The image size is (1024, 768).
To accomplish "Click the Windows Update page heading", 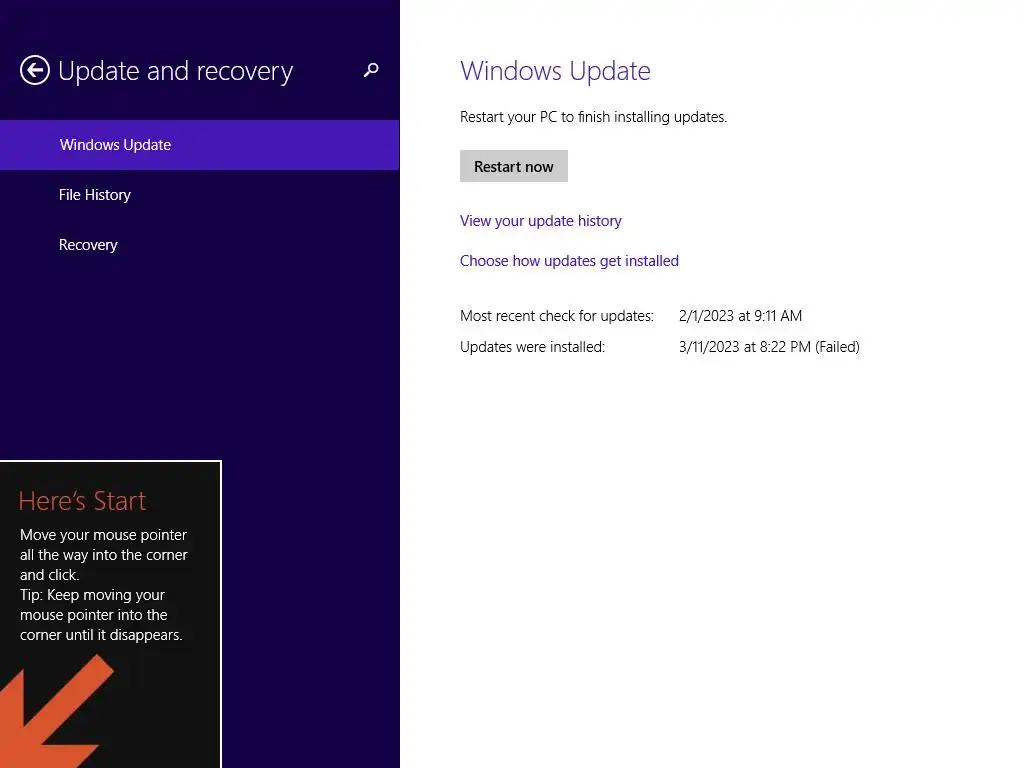I will click(555, 71).
